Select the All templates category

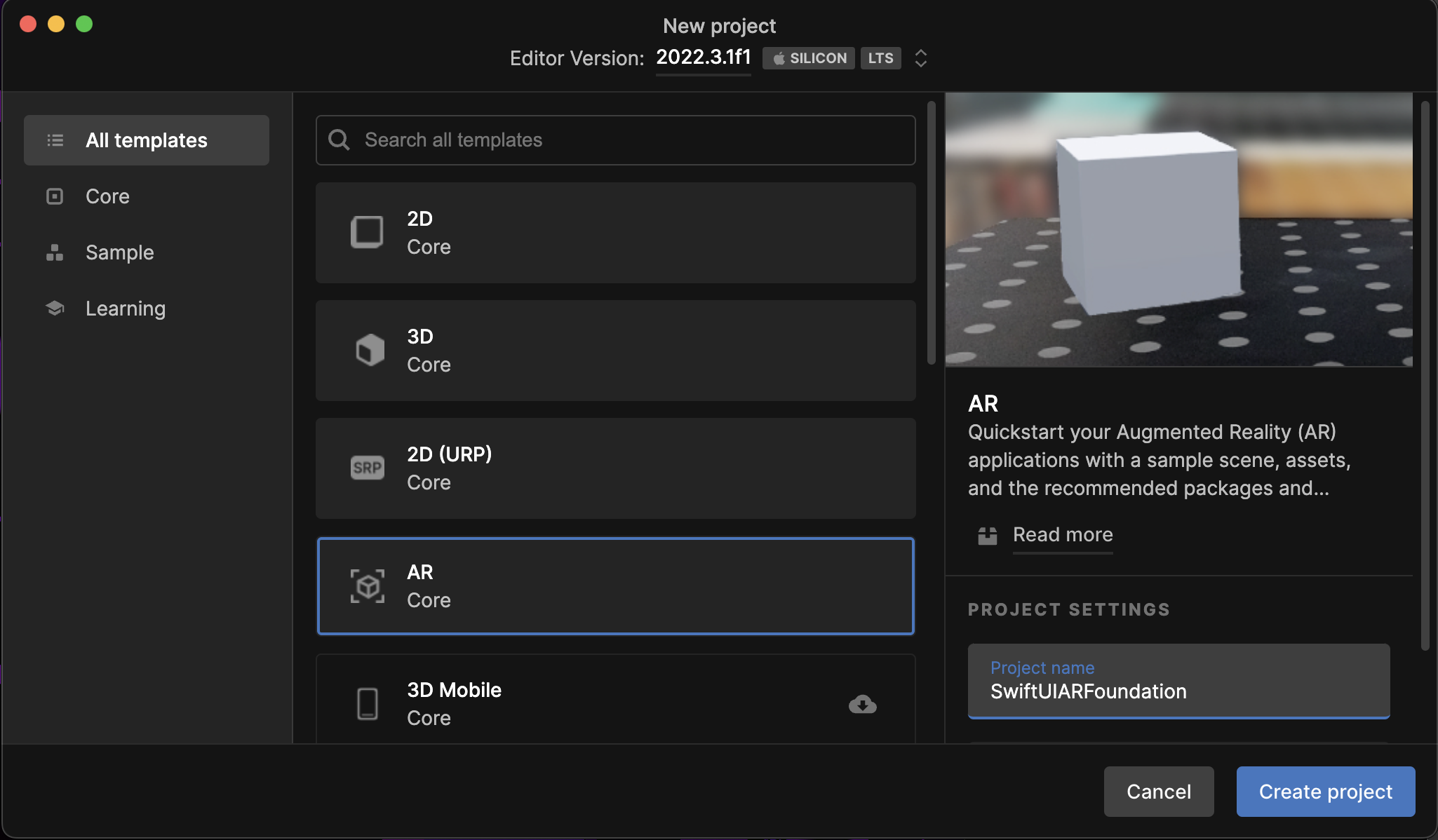pos(147,140)
